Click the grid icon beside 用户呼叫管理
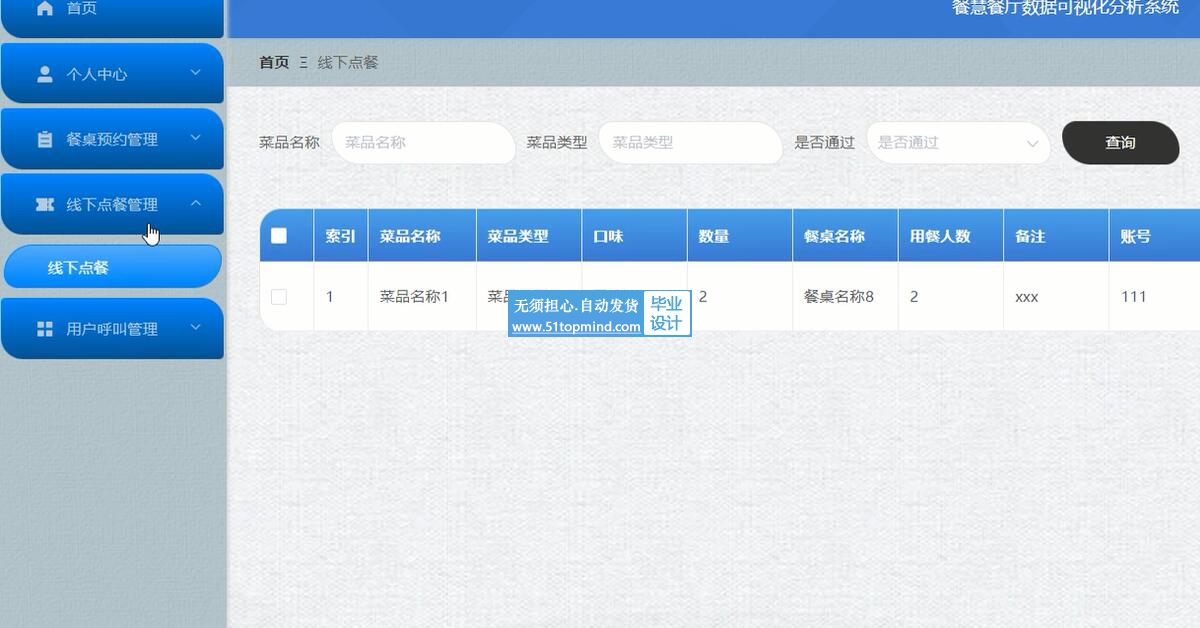 tap(44, 328)
